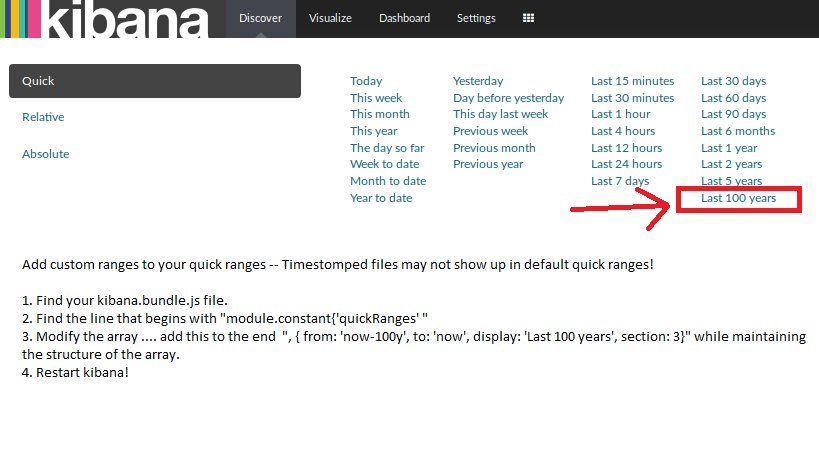Set range to Last 30 days
Viewport: 819px width, 469px height.
[733, 81]
